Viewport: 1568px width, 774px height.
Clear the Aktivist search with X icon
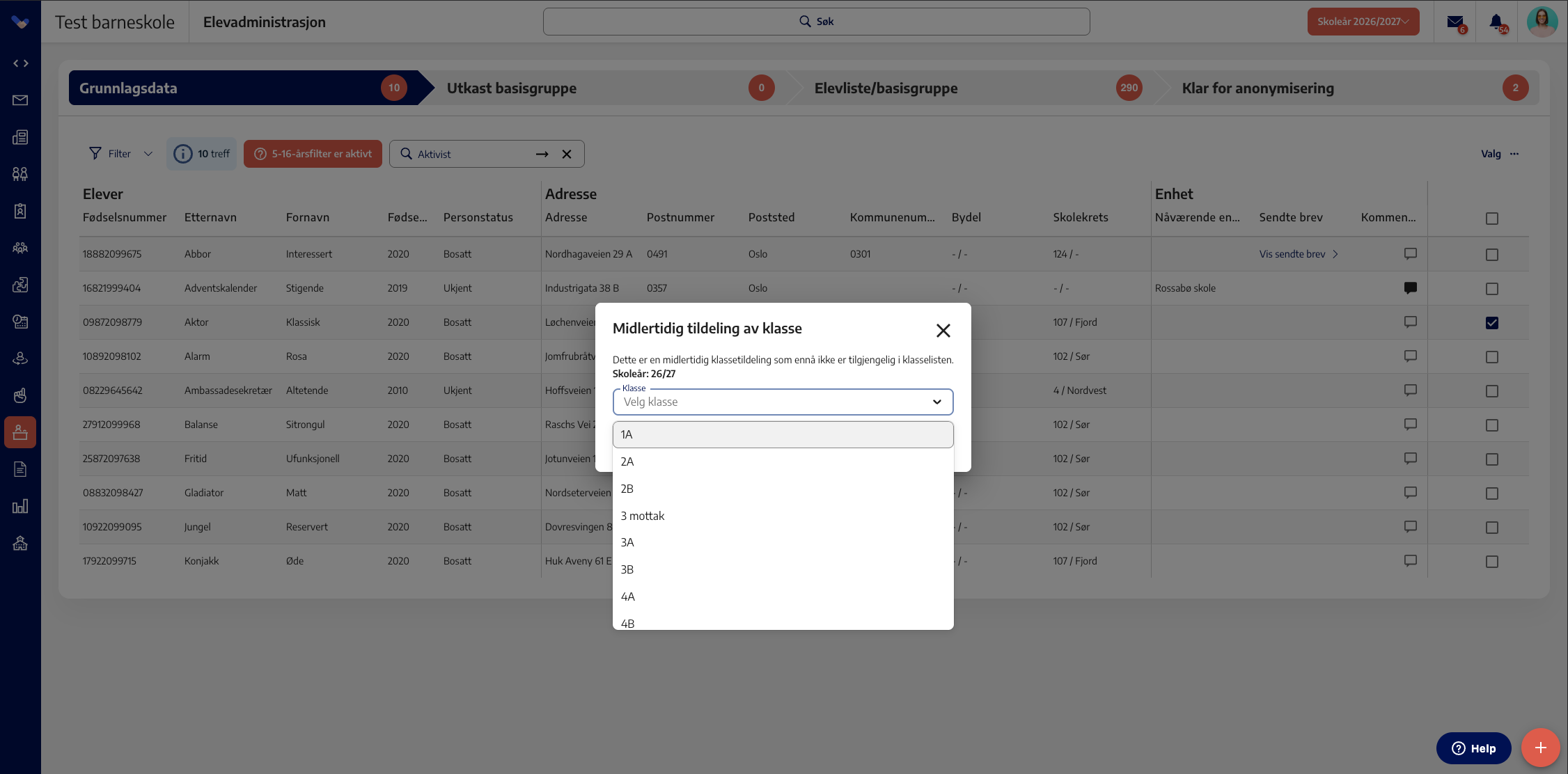[567, 154]
